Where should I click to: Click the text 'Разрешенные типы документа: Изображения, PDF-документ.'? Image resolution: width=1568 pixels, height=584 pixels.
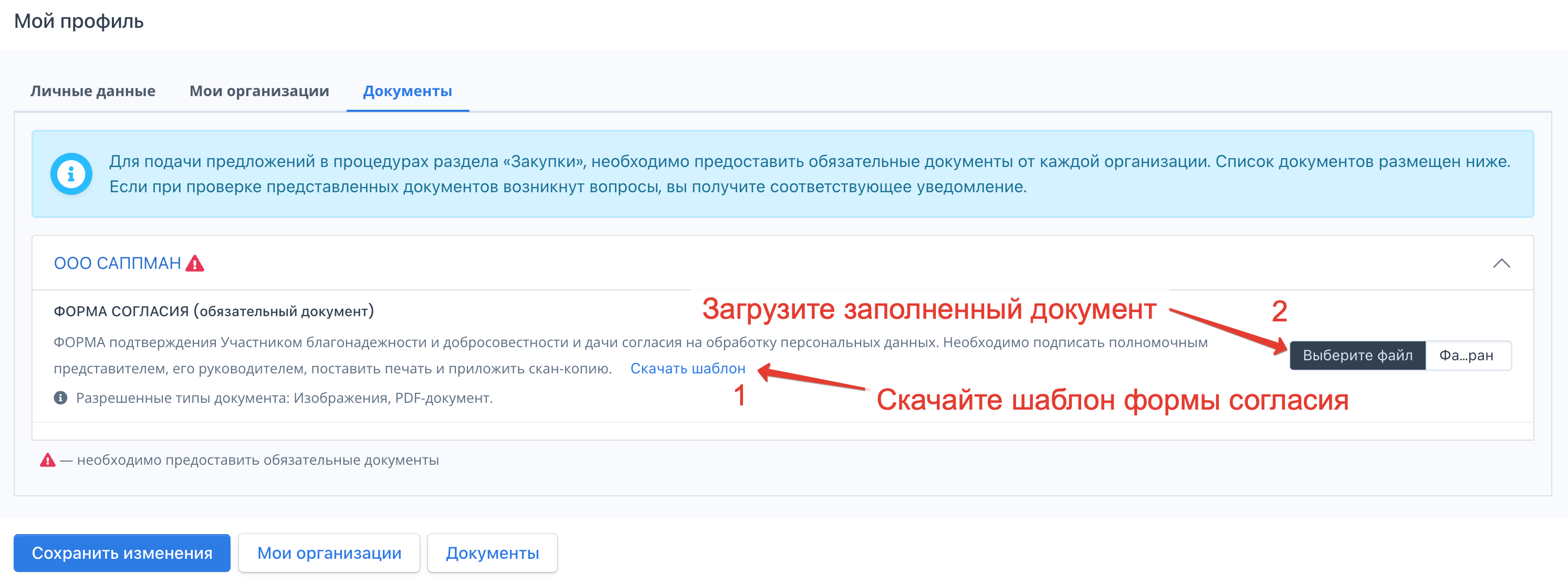coord(284,398)
